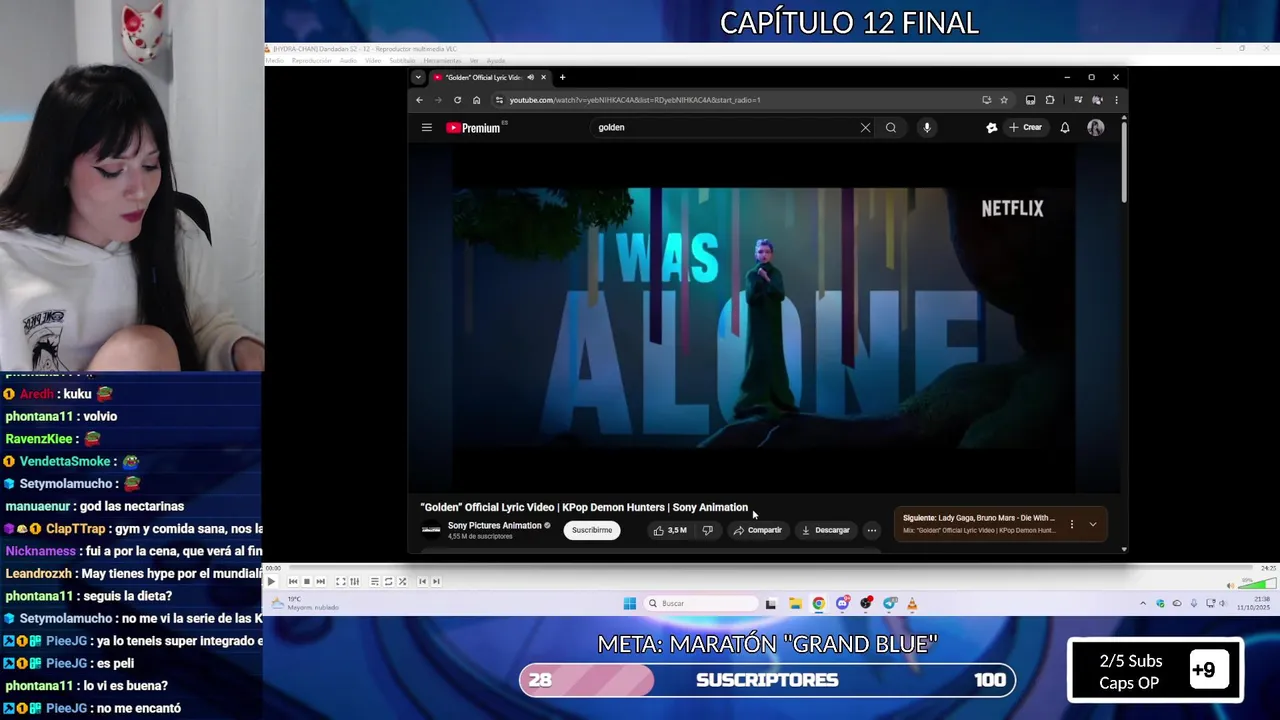Image resolution: width=1280 pixels, height=720 pixels.
Task: Click the Chrome address bar URL
Action: (635, 100)
